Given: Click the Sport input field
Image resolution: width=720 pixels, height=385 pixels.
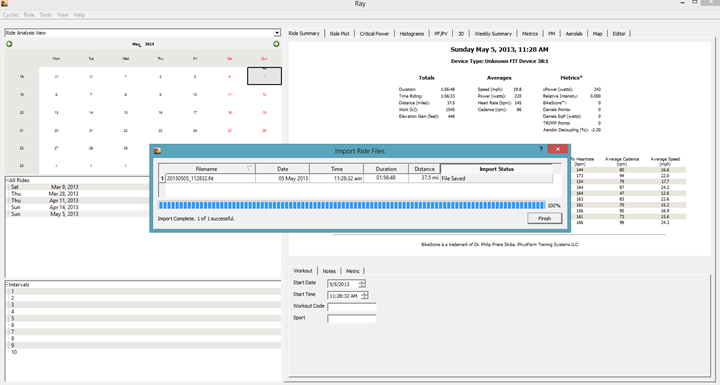Looking at the screenshot, I should (x=352, y=318).
